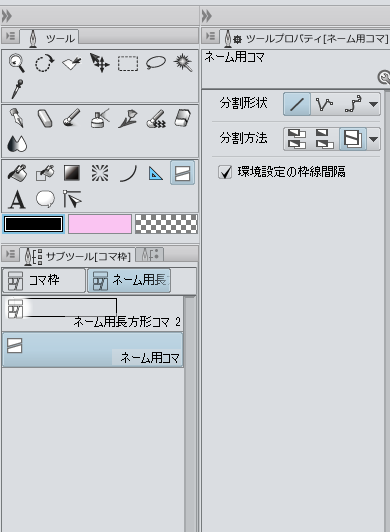390x532 pixels.
Task: Open the ツール palette menu button
Action: (10, 36)
